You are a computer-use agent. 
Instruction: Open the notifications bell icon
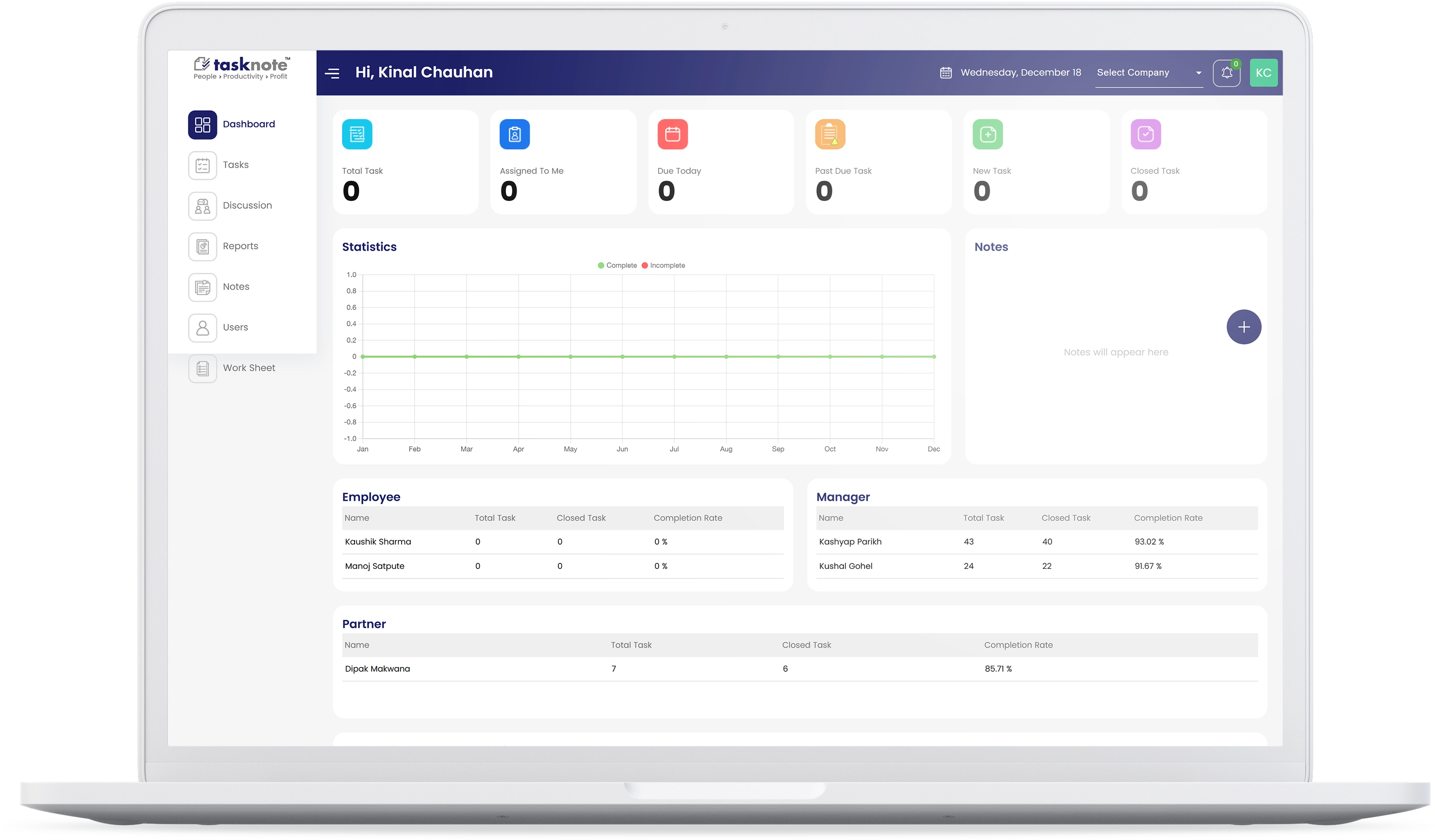click(1226, 73)
